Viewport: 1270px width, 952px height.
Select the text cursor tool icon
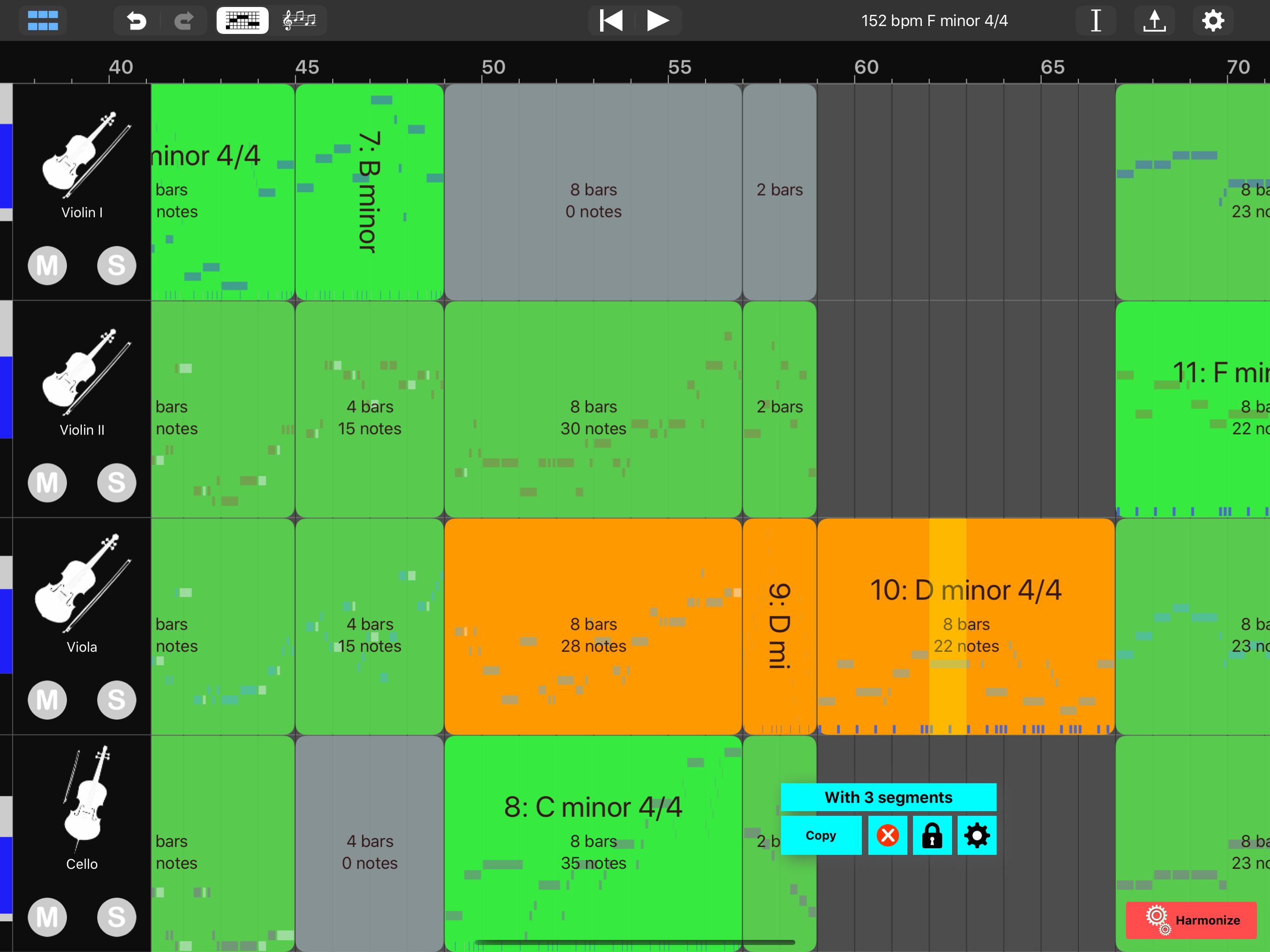click(x=1096, y=20)
